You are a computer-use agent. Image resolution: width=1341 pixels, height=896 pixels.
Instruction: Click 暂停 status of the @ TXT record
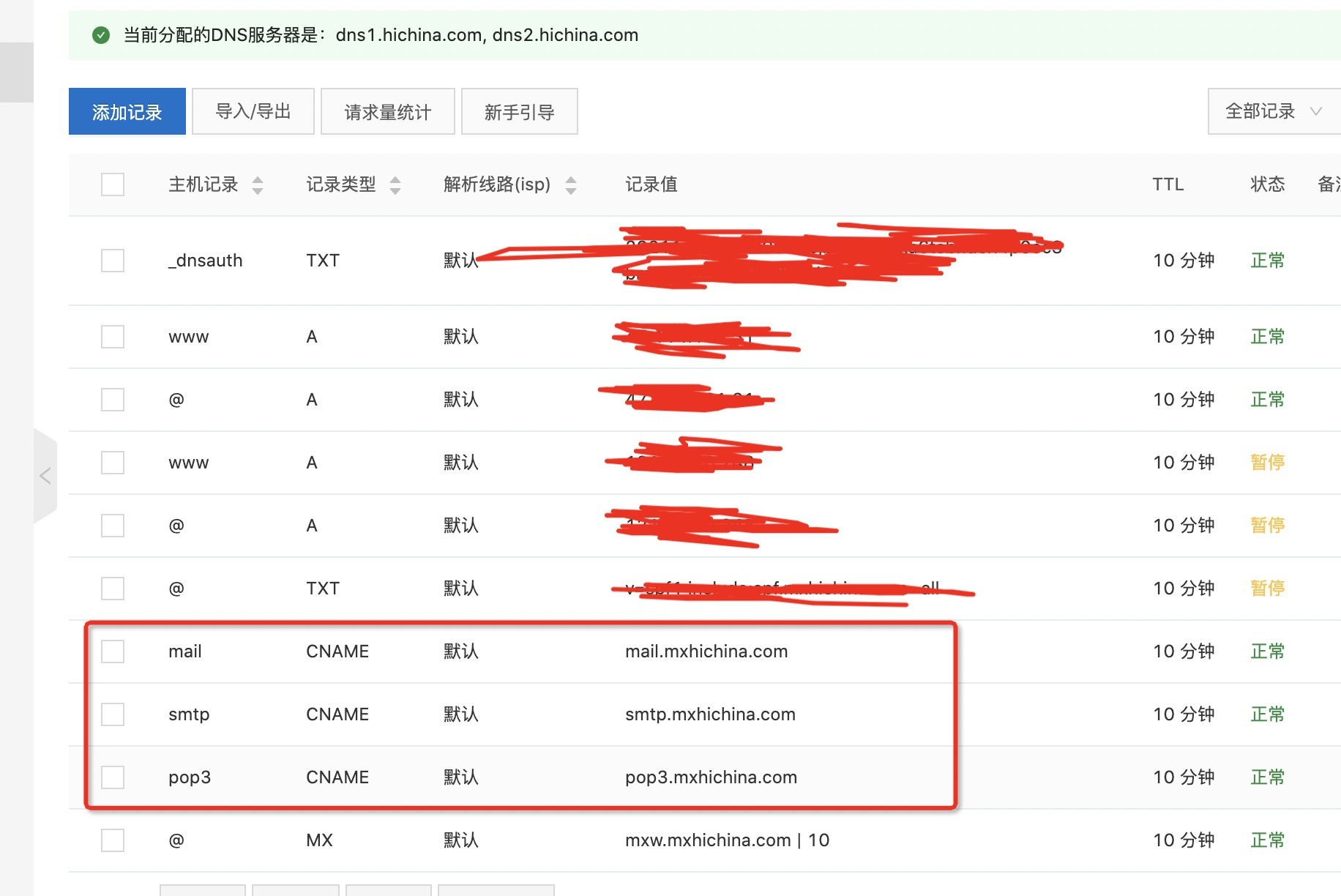[x=1267, y=589]
